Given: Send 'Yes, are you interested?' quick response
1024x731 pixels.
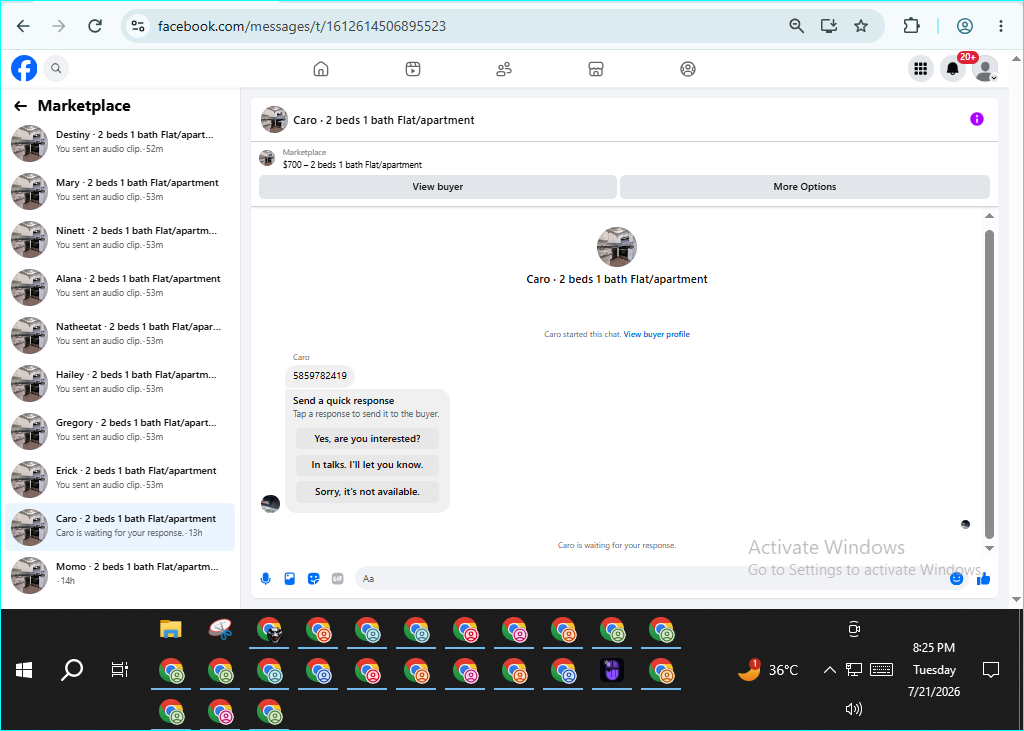Looking at the screenshot, I should [367, 439].
